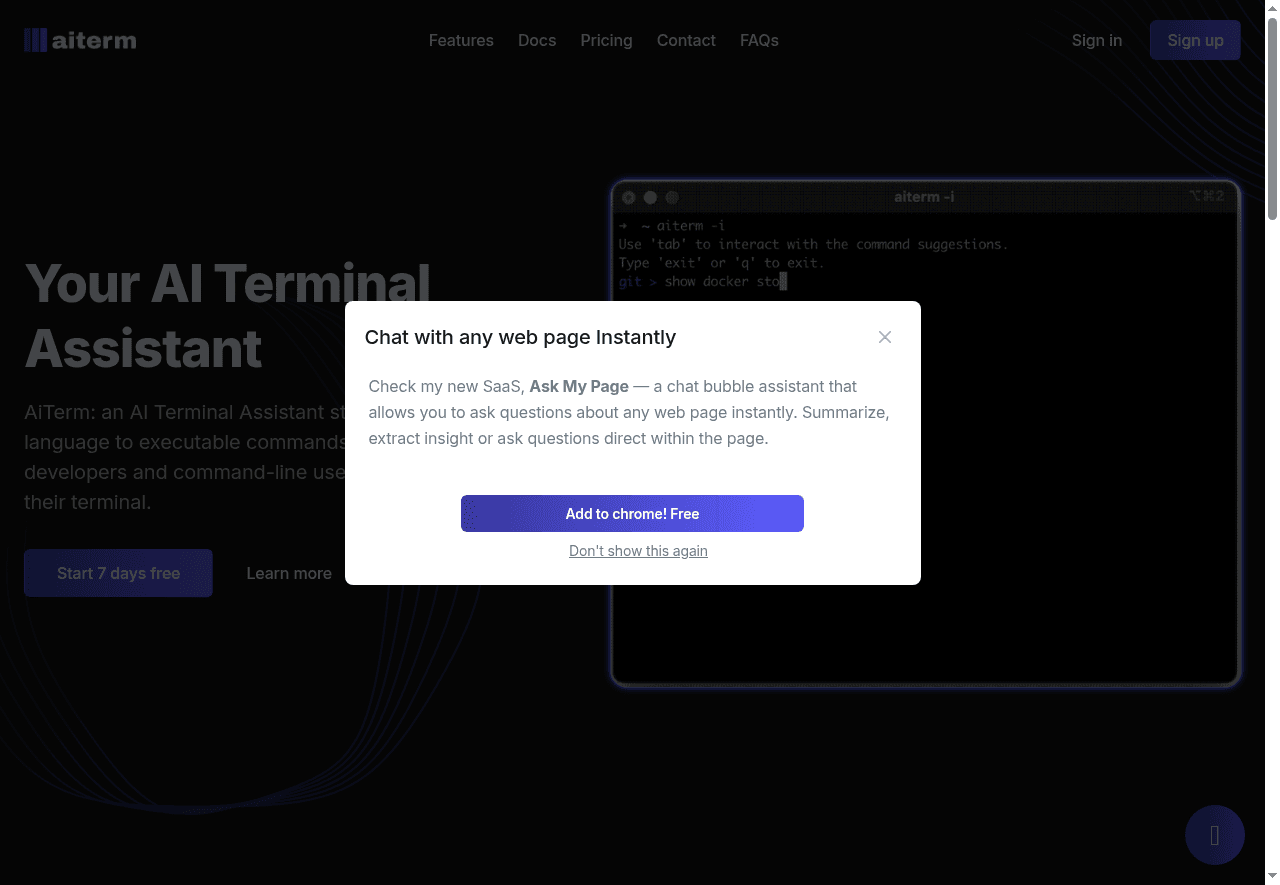Open the Contact page
The height and width of the screenshot is (885, 1280).
pos(686,40)
